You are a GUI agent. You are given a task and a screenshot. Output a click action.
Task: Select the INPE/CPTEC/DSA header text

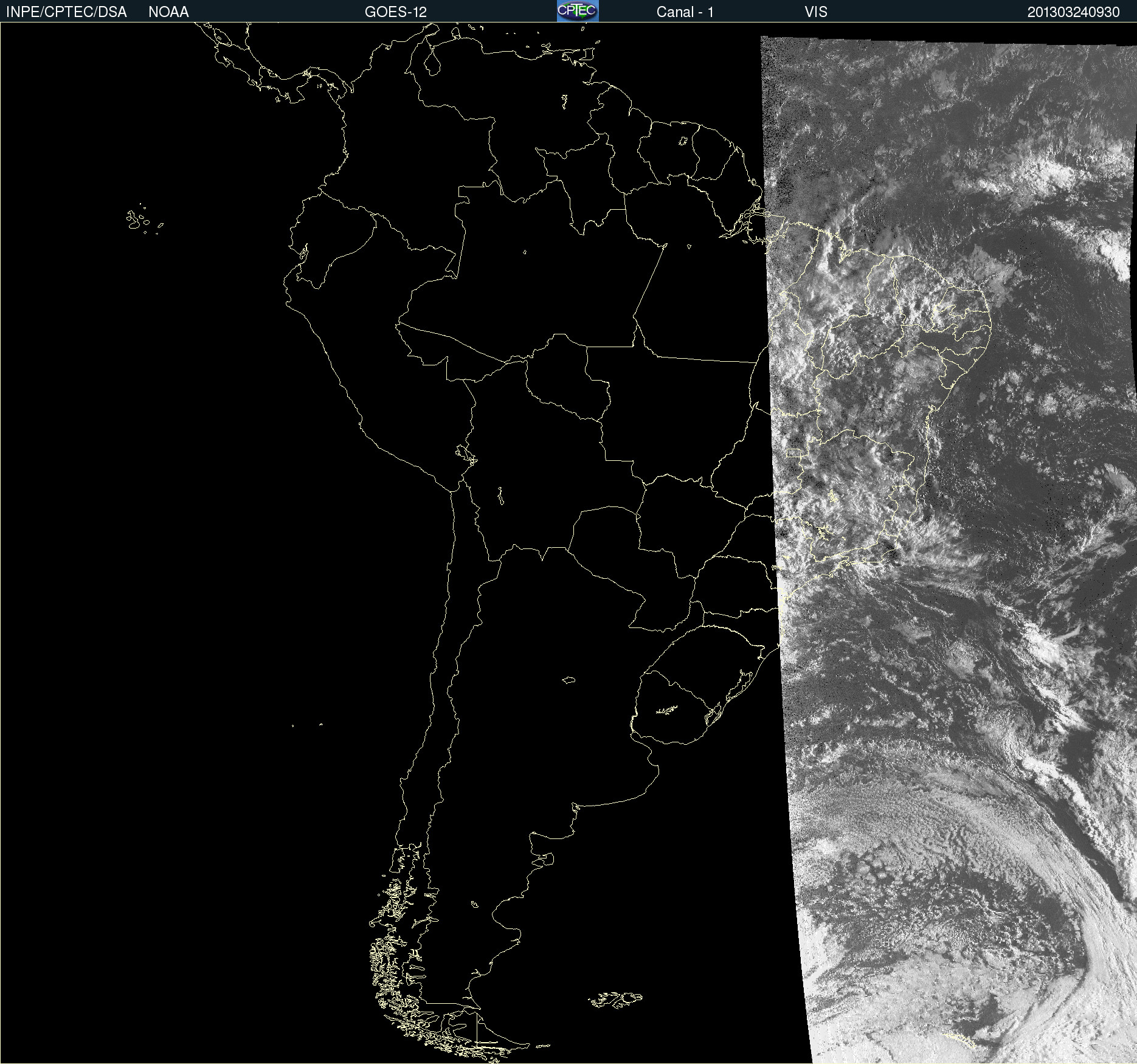(x=66, y=12)
